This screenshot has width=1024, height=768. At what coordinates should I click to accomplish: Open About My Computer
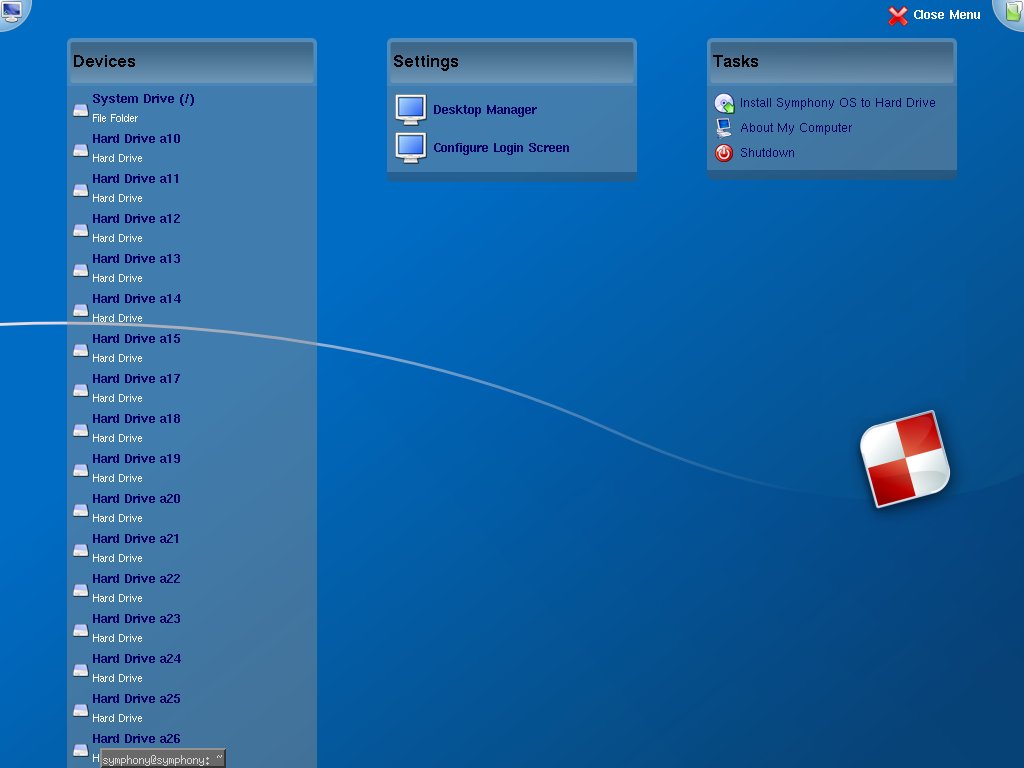pos(795,127)
